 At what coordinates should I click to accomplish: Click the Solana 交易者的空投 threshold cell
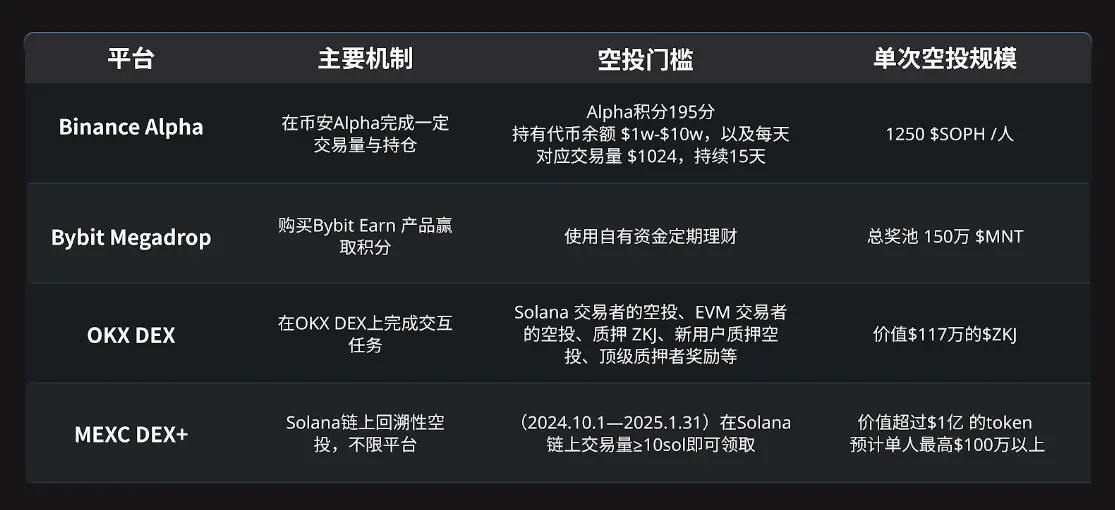coord(651,334)
